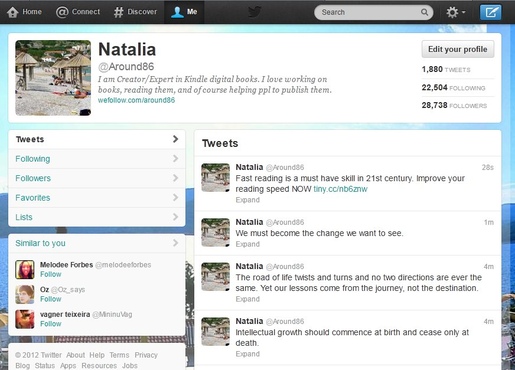Screen dimensions: 515x370
Task: Follow Melodee Forbes
Action: [x=51, y=274]
